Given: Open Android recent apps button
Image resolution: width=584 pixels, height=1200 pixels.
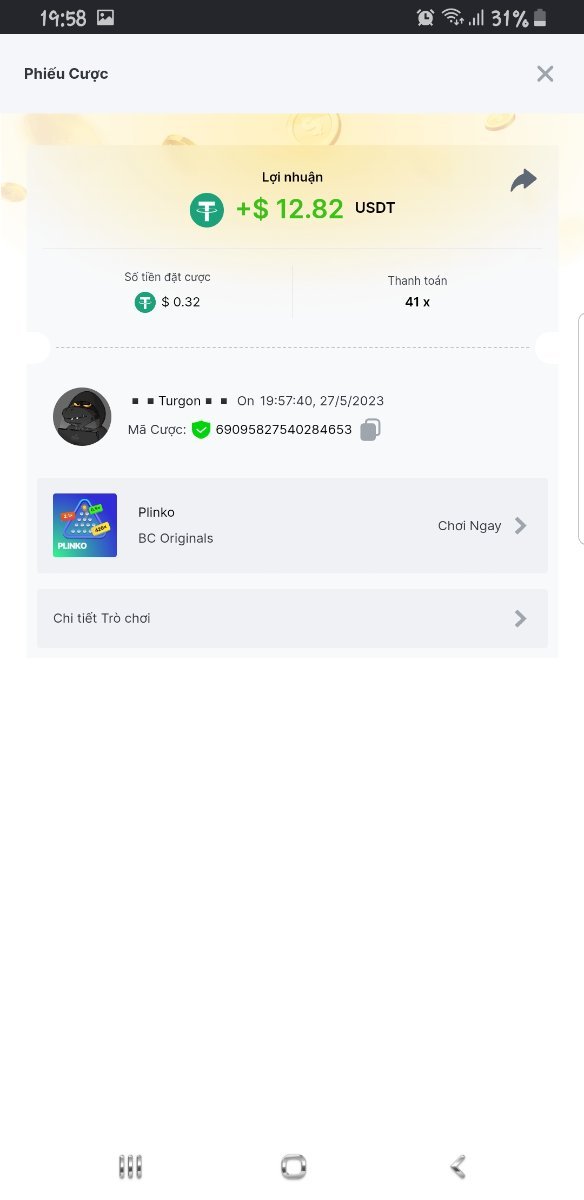Looking at the screenshot, I should 130,1166.
